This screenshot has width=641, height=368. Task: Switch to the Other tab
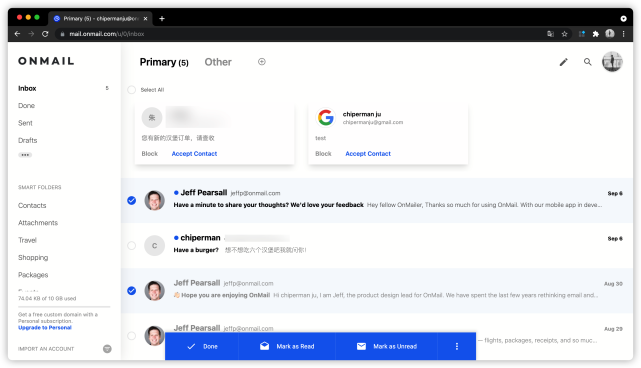click(218, 62)
